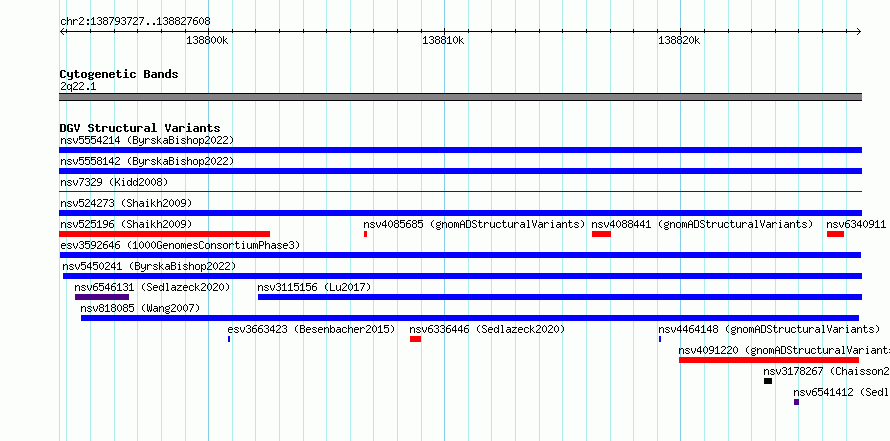890x441 pixels.
Task: Click the DGV Structural Variants track title
Action: tap(140, 128)
